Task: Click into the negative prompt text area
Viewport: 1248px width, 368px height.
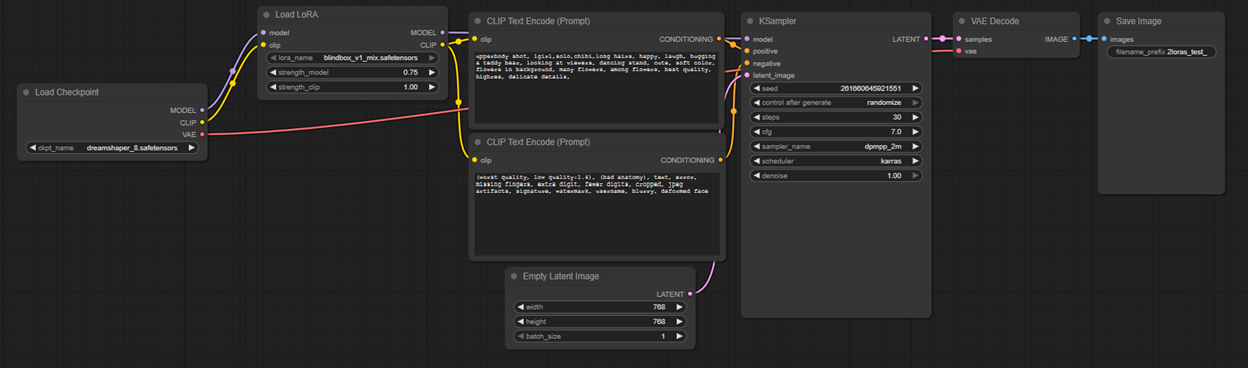Action: point(596,214)
